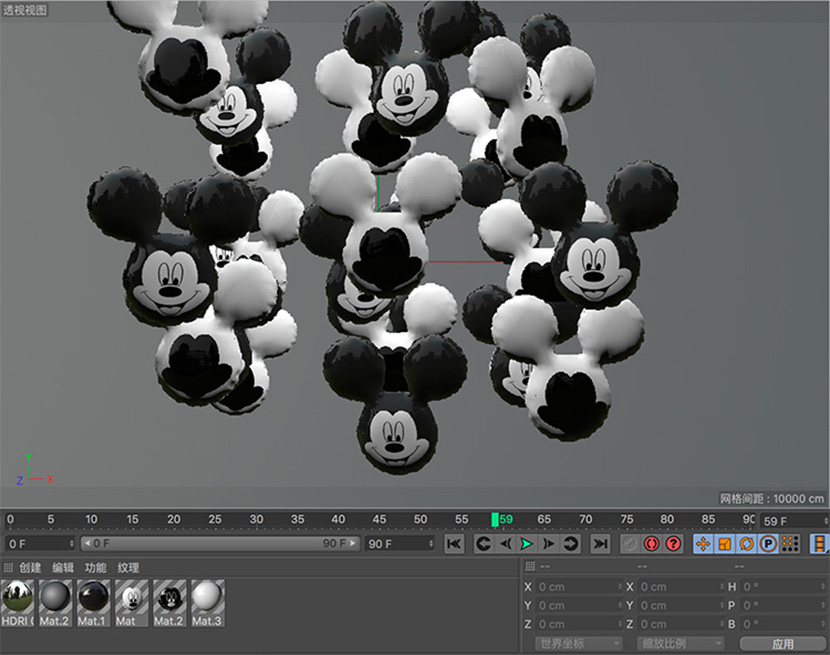The image size is (830, 655).
Task: Open the 创建 menu
Action: coord(30,568)
